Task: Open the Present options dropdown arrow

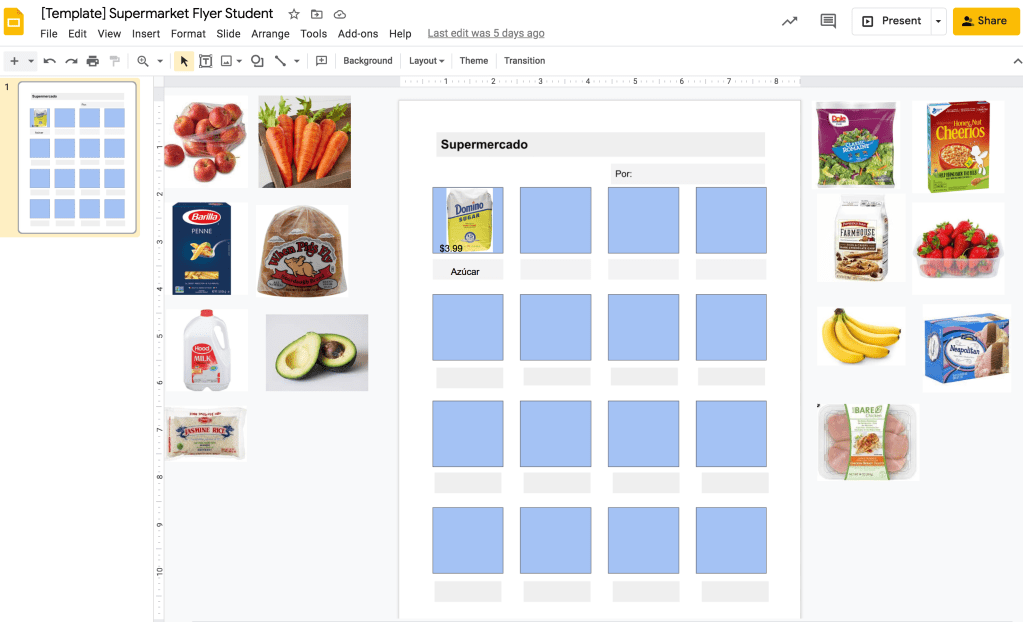Action: click(x=938, y=21)
